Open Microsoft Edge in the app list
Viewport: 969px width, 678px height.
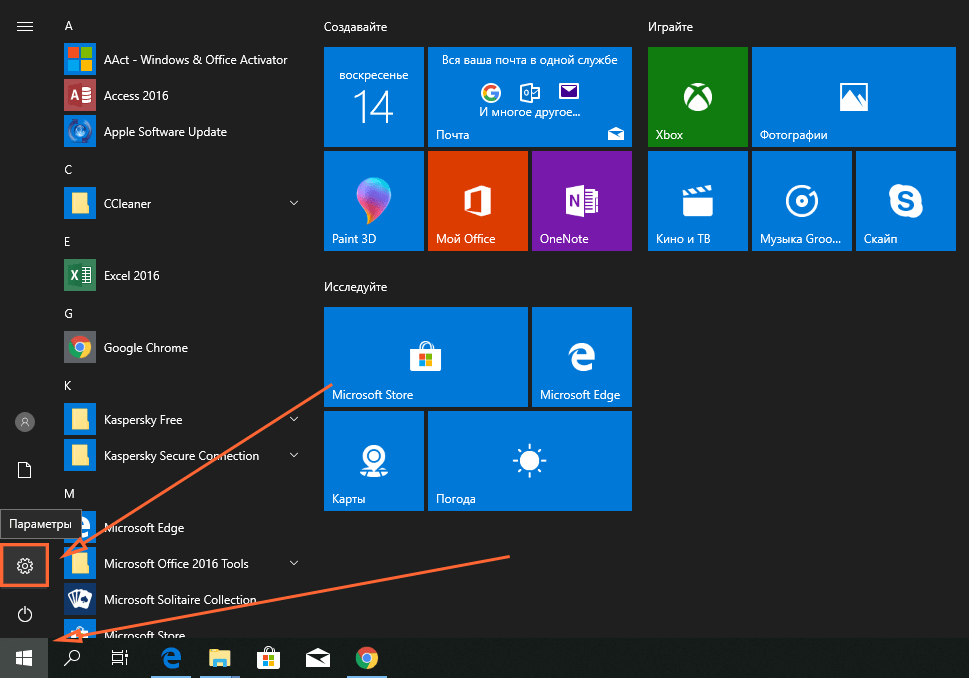pyautogui.click(x=184, y=527)
